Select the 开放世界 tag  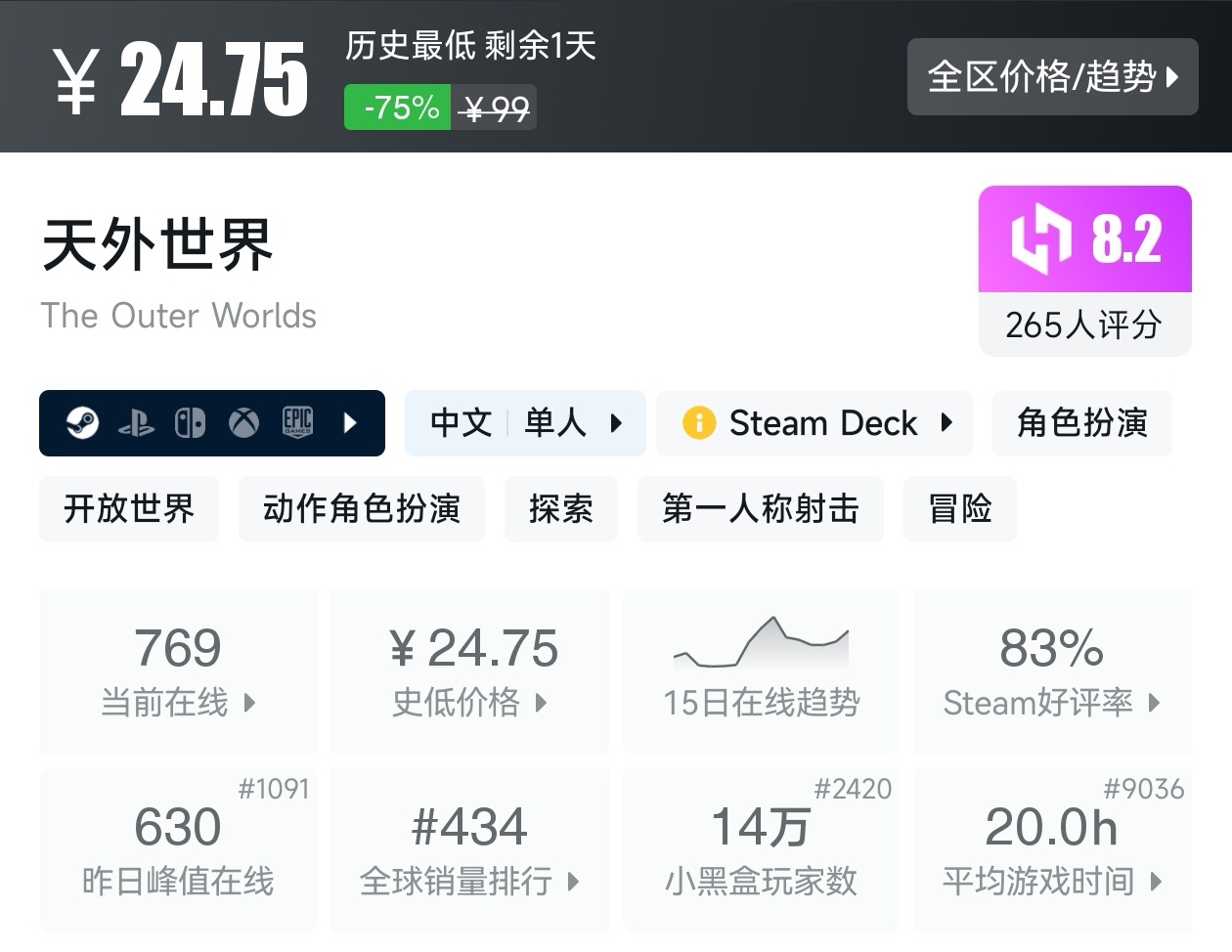click(x=129, y=509)
